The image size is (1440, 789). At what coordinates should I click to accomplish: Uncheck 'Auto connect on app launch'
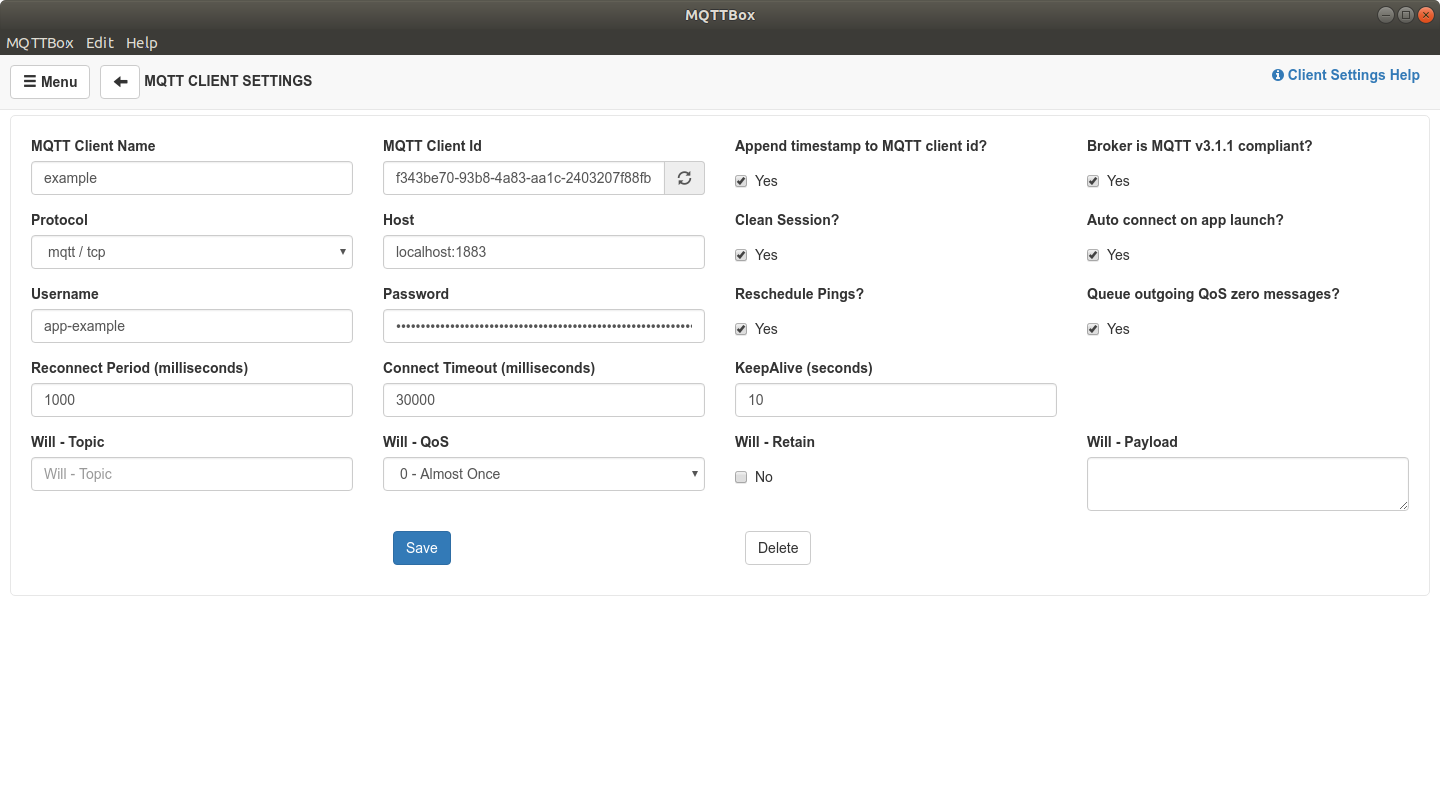1093,255
